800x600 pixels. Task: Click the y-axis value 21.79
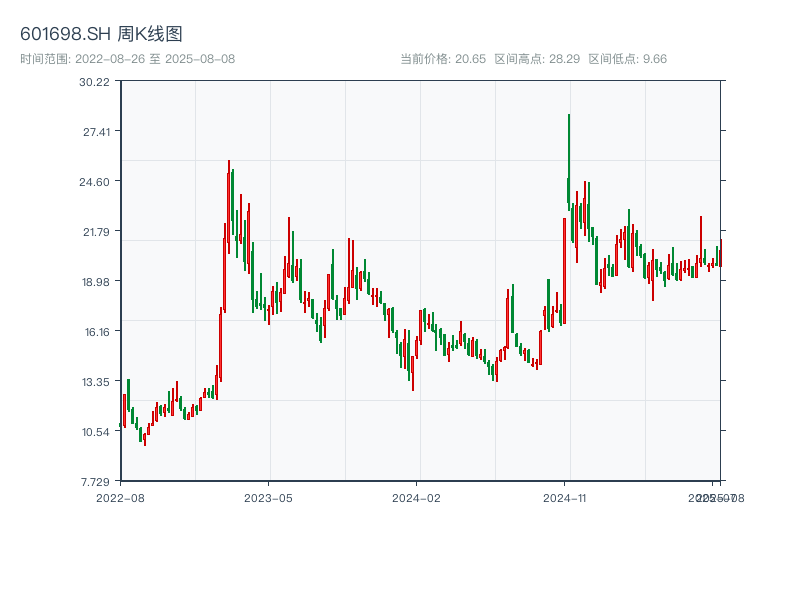pos(96,232)
